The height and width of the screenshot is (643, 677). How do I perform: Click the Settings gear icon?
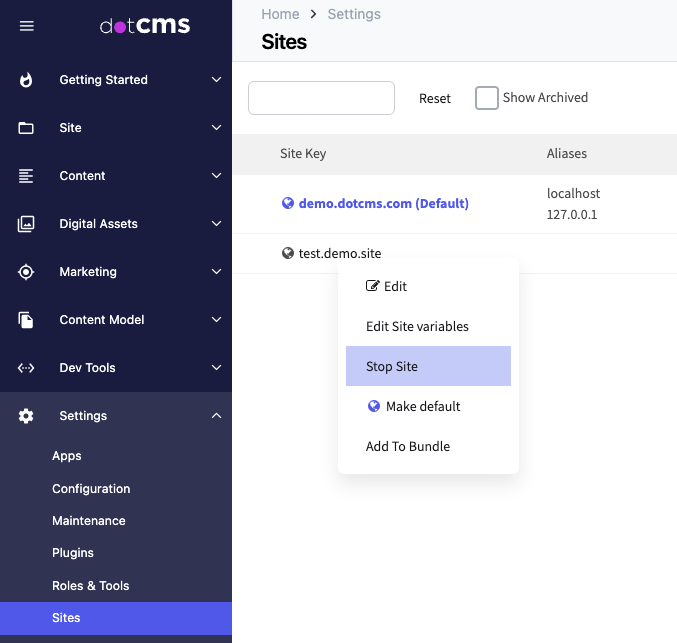(x=26, y=416)
